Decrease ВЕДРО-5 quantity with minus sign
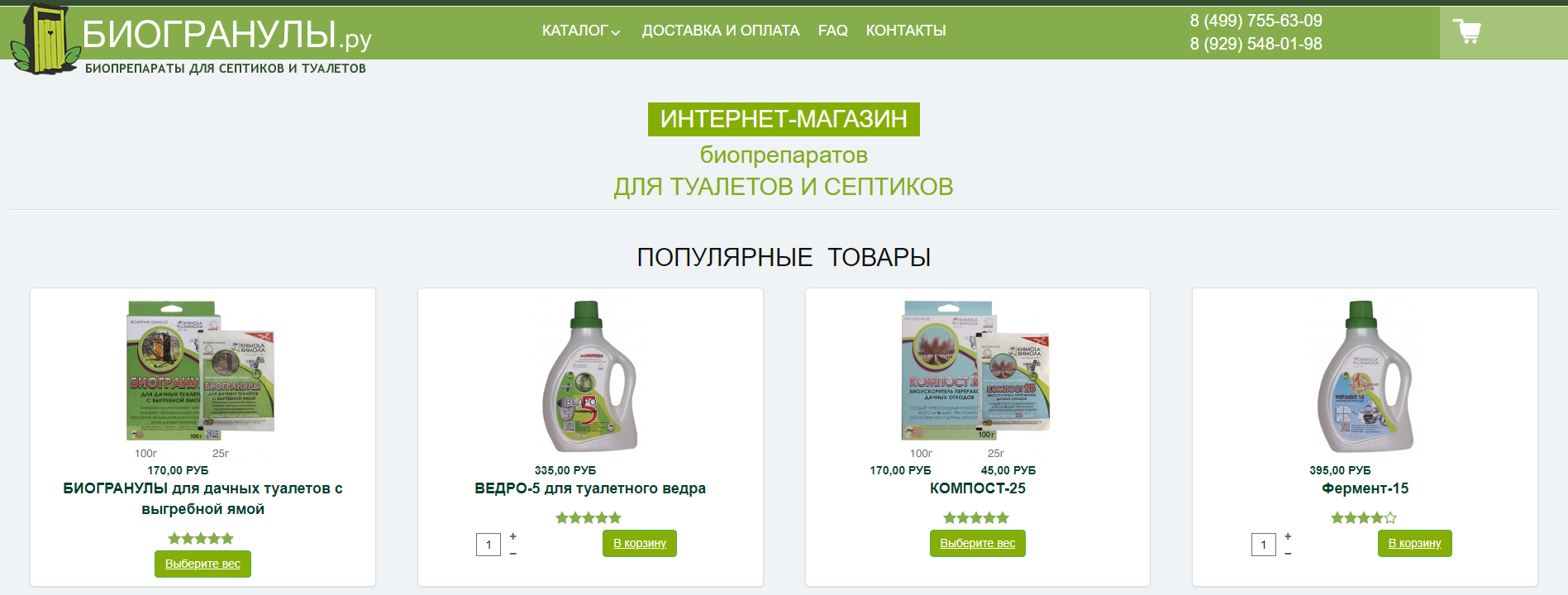Image resolution: width=1568 pixels, height=595 pixels. point(513,554)
